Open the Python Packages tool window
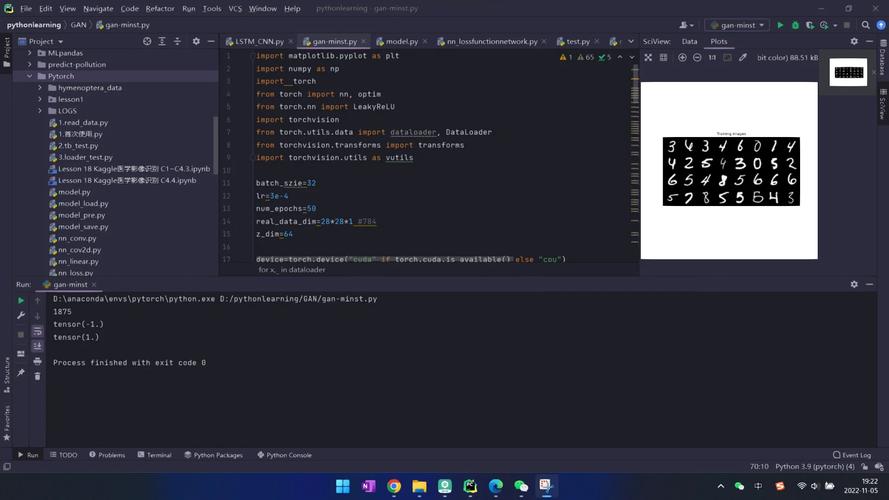The height and width of the screenshot is (500, 889). (x=213, y=455)
